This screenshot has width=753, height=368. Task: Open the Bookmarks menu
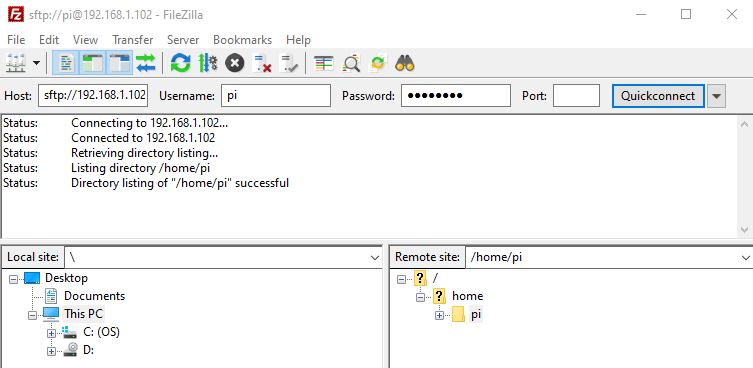(243, 40)
